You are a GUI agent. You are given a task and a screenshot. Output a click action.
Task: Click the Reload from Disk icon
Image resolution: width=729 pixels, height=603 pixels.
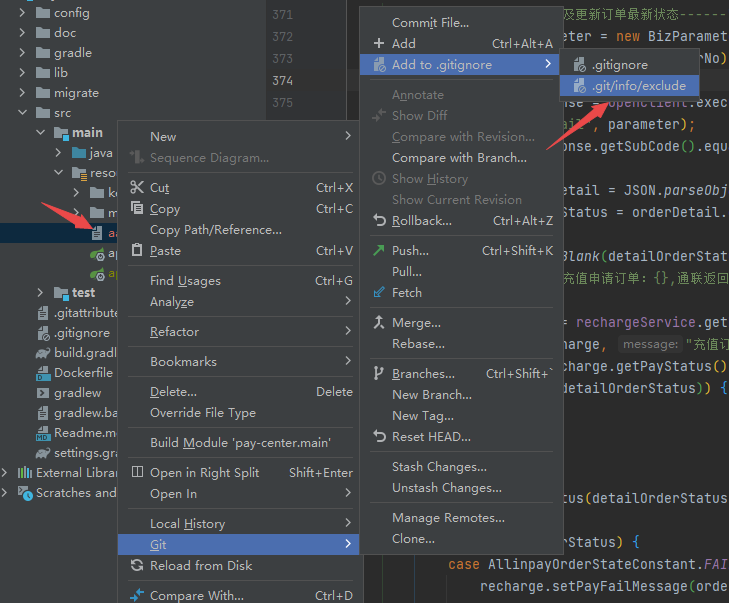(137, 565)
